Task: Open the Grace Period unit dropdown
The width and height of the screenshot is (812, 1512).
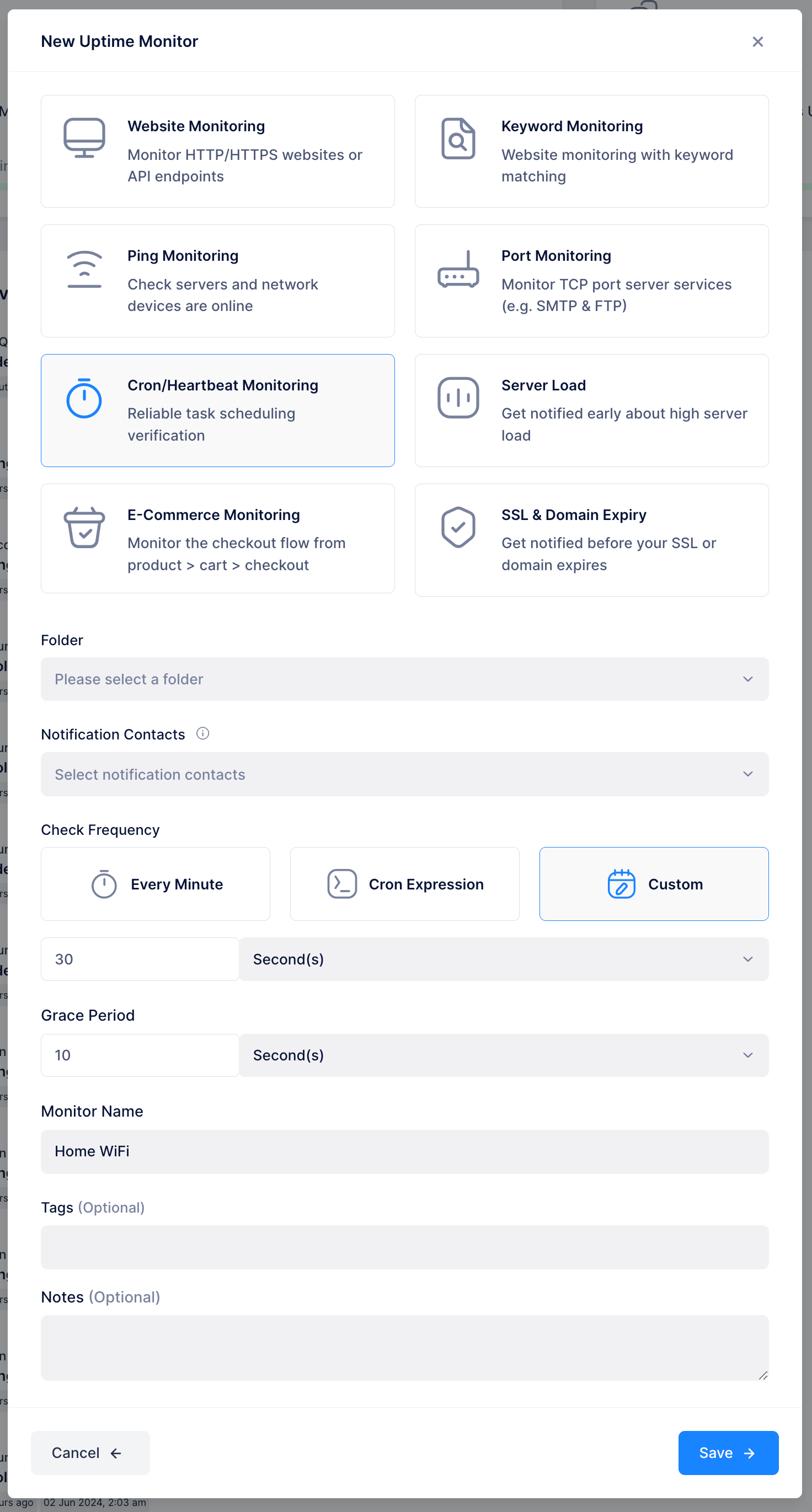Action: tap(504, 1055)
